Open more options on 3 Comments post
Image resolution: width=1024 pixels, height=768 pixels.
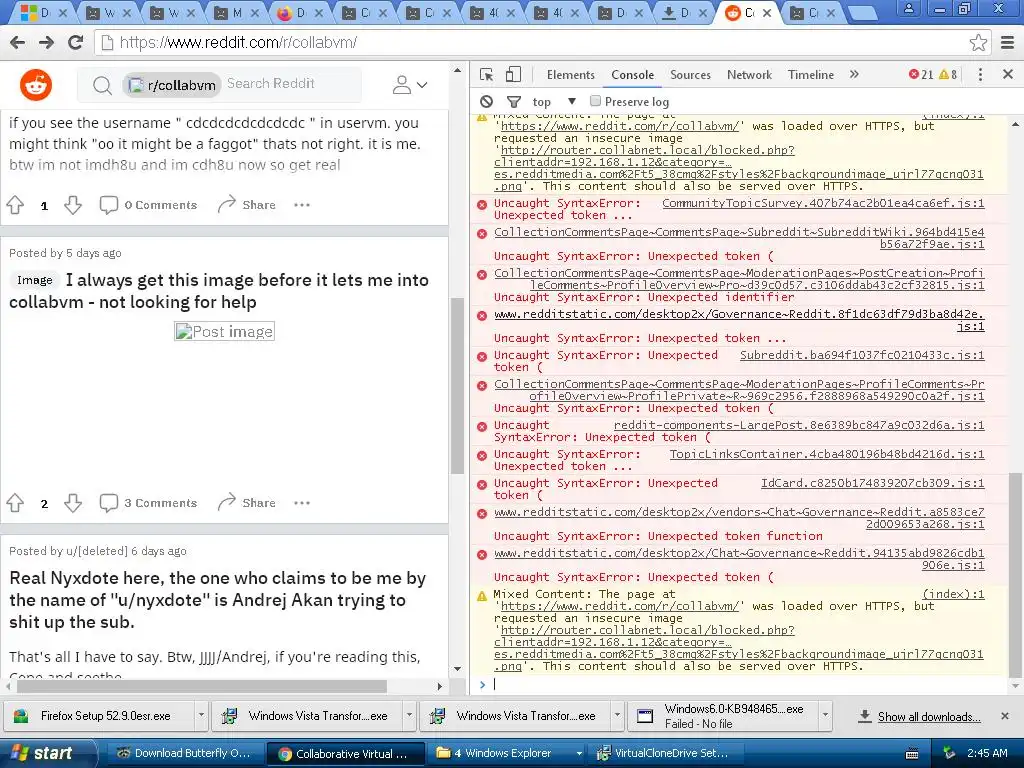302,503
